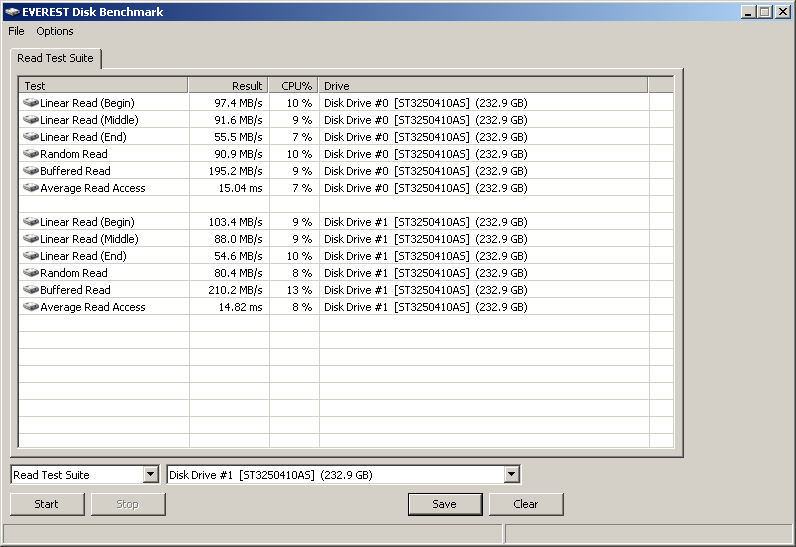The image size is (796, 547).
Task: Click the Disk Drive #1 combo box text
Action: tap(271, 475)
